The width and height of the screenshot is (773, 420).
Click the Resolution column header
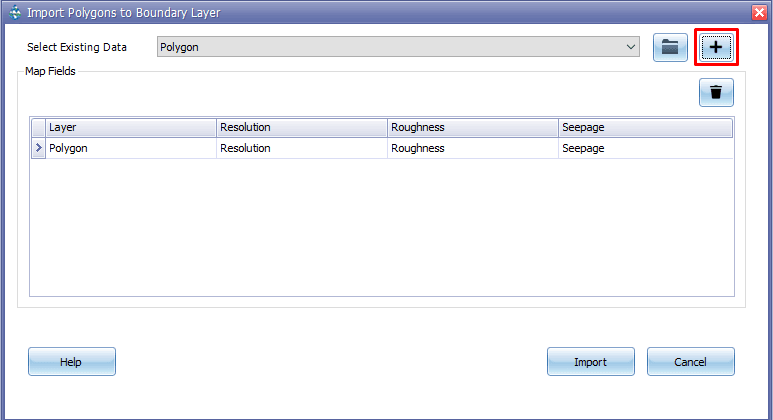tap(301, 128)
